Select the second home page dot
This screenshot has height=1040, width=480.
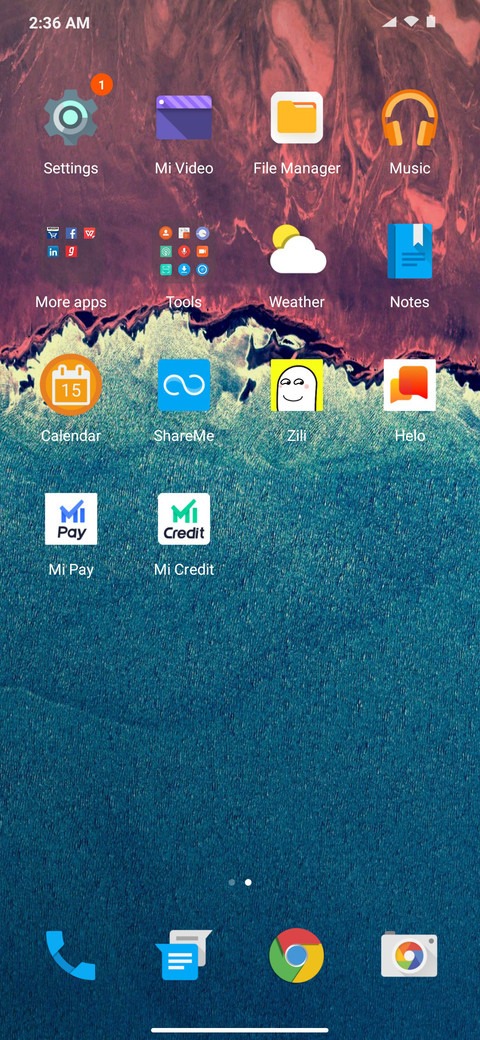pyautogui.click(x=248, y=883)
